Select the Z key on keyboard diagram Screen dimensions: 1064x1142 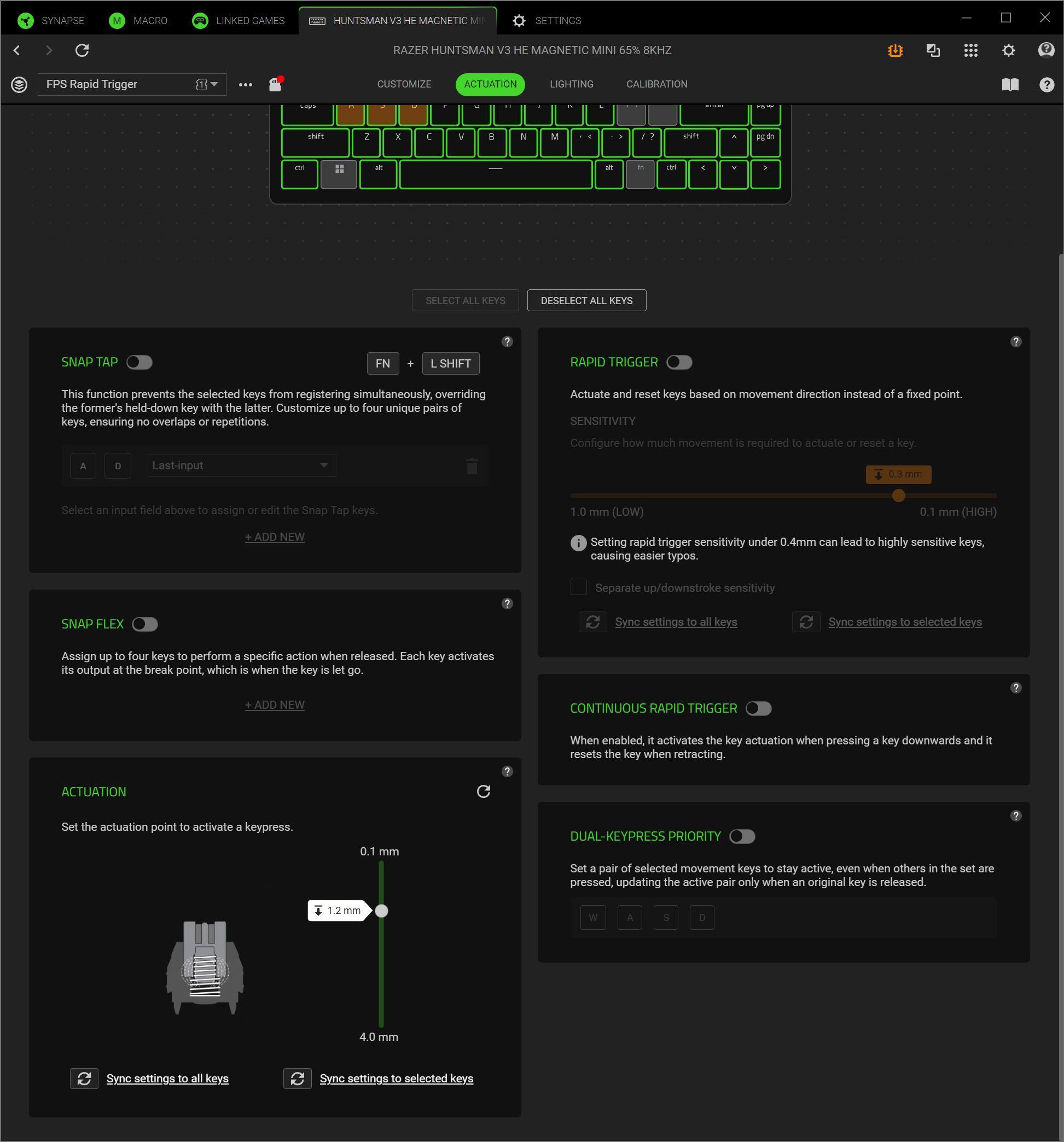[x=367, y=143]
